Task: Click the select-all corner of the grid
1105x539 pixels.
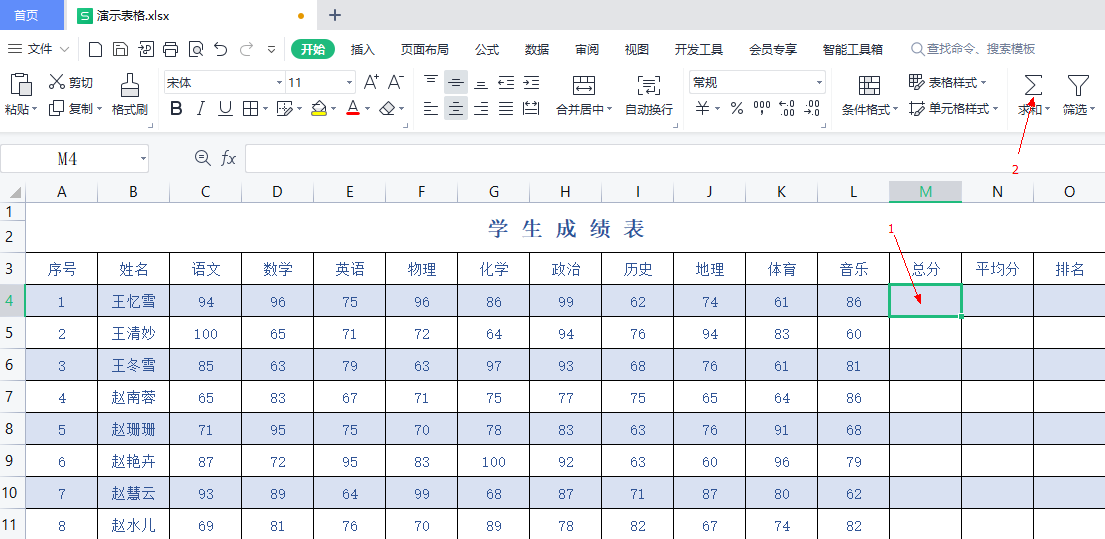Action: (13, 192)
